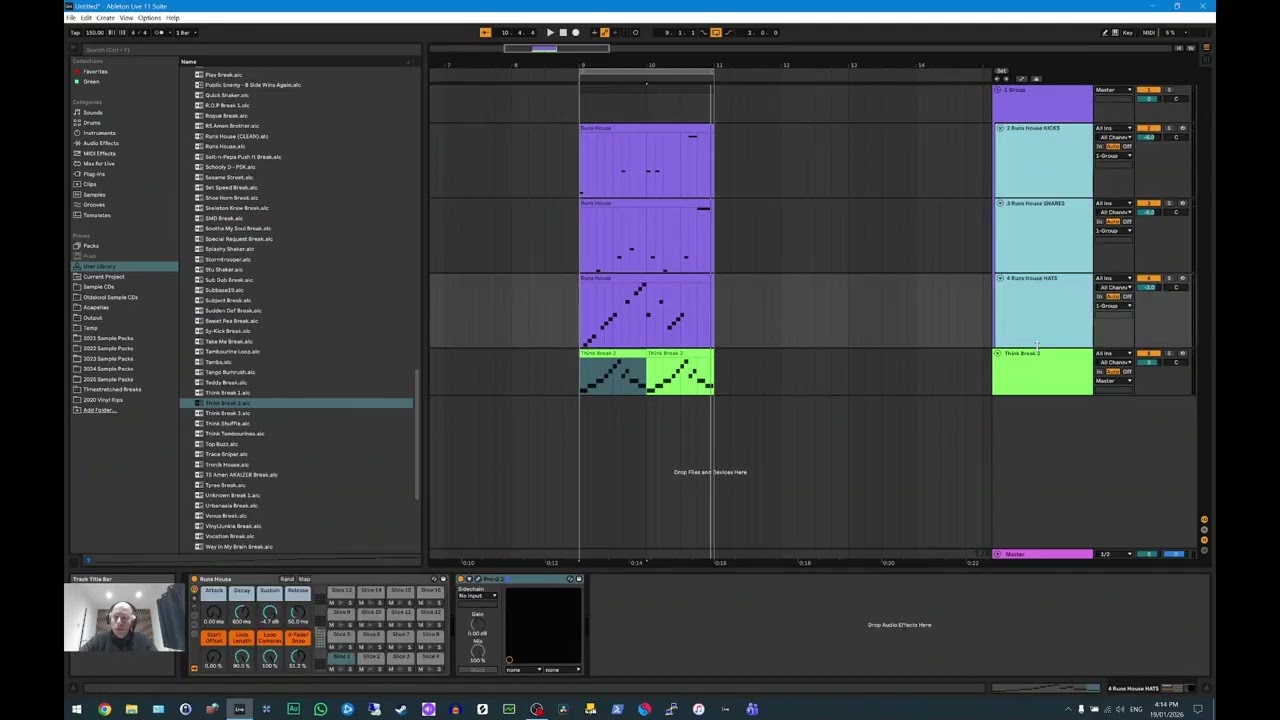Select the Favorites red collection
The image size is (1280, 720).
[95, 71]
